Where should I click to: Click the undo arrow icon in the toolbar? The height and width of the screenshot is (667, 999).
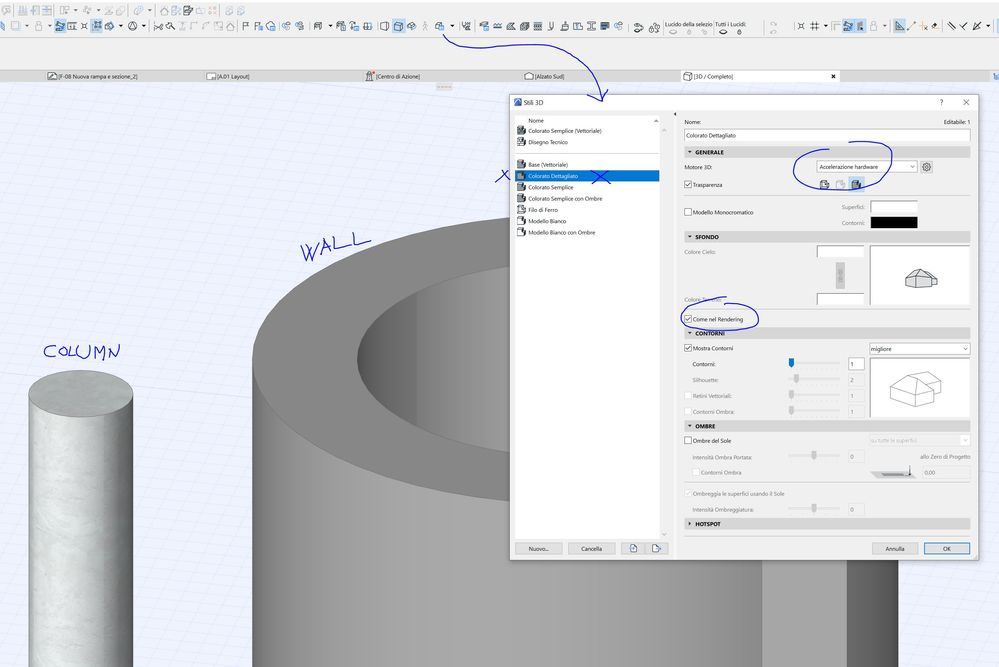[x=772, y=22]
